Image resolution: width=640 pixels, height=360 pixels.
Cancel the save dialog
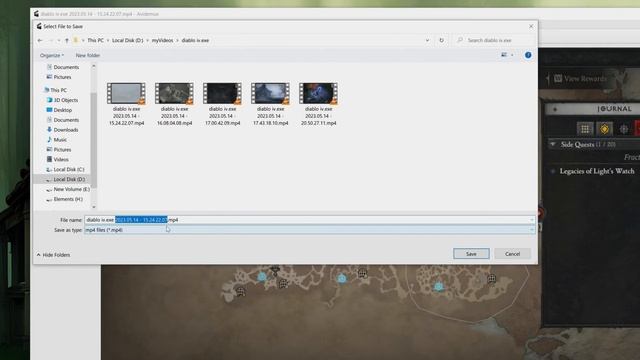click(512, 254)
